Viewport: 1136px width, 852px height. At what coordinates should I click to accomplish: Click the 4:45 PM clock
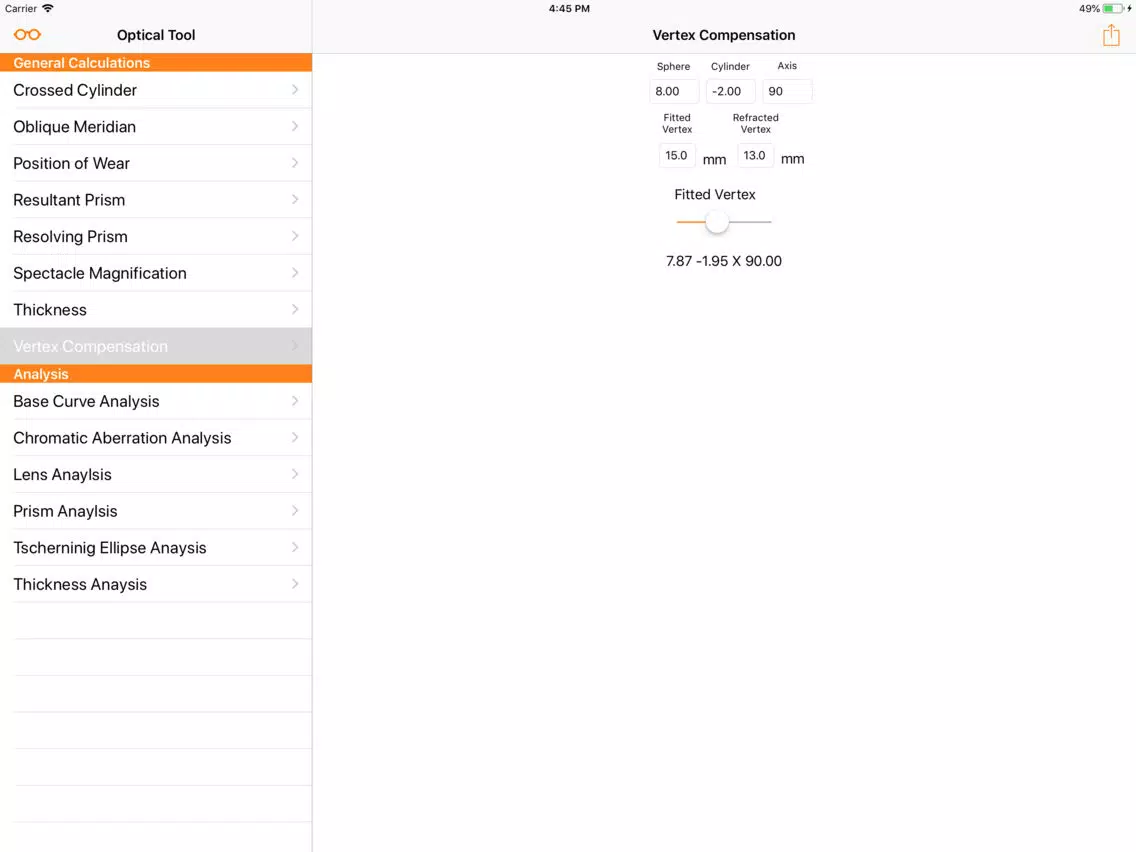pyautogui.click(x=569, y=9)
